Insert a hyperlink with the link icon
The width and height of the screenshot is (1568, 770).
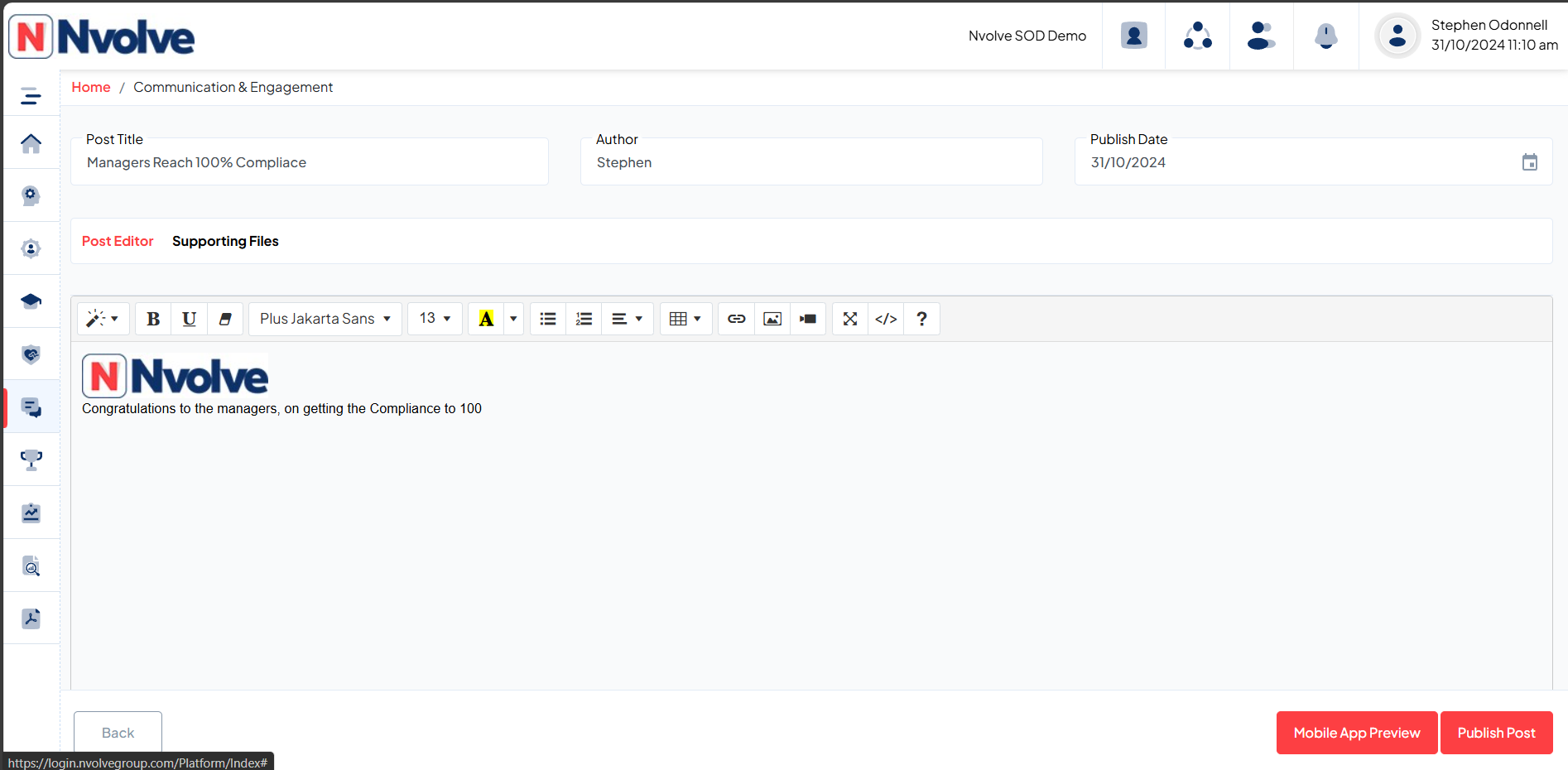coord(737,319)
